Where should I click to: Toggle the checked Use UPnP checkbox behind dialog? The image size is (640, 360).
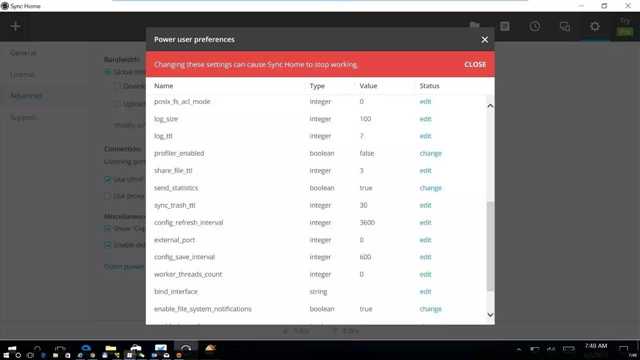point(108,179)
